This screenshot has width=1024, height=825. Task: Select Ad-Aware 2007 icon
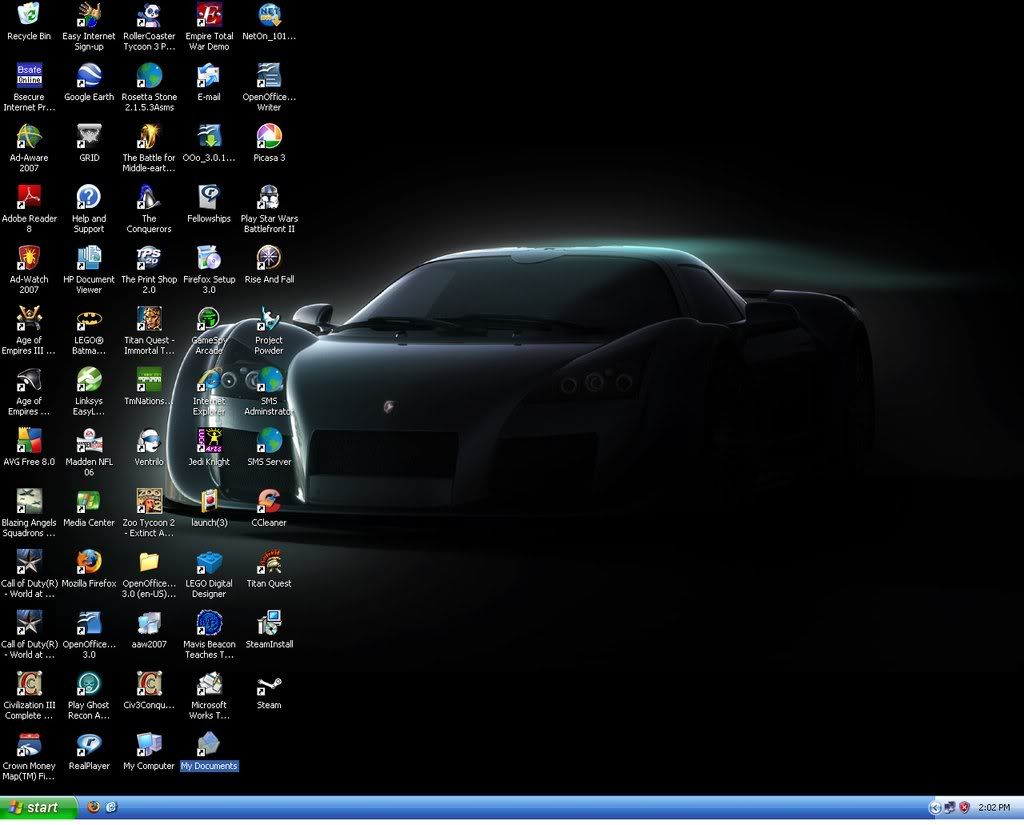[x=29, y=137]
